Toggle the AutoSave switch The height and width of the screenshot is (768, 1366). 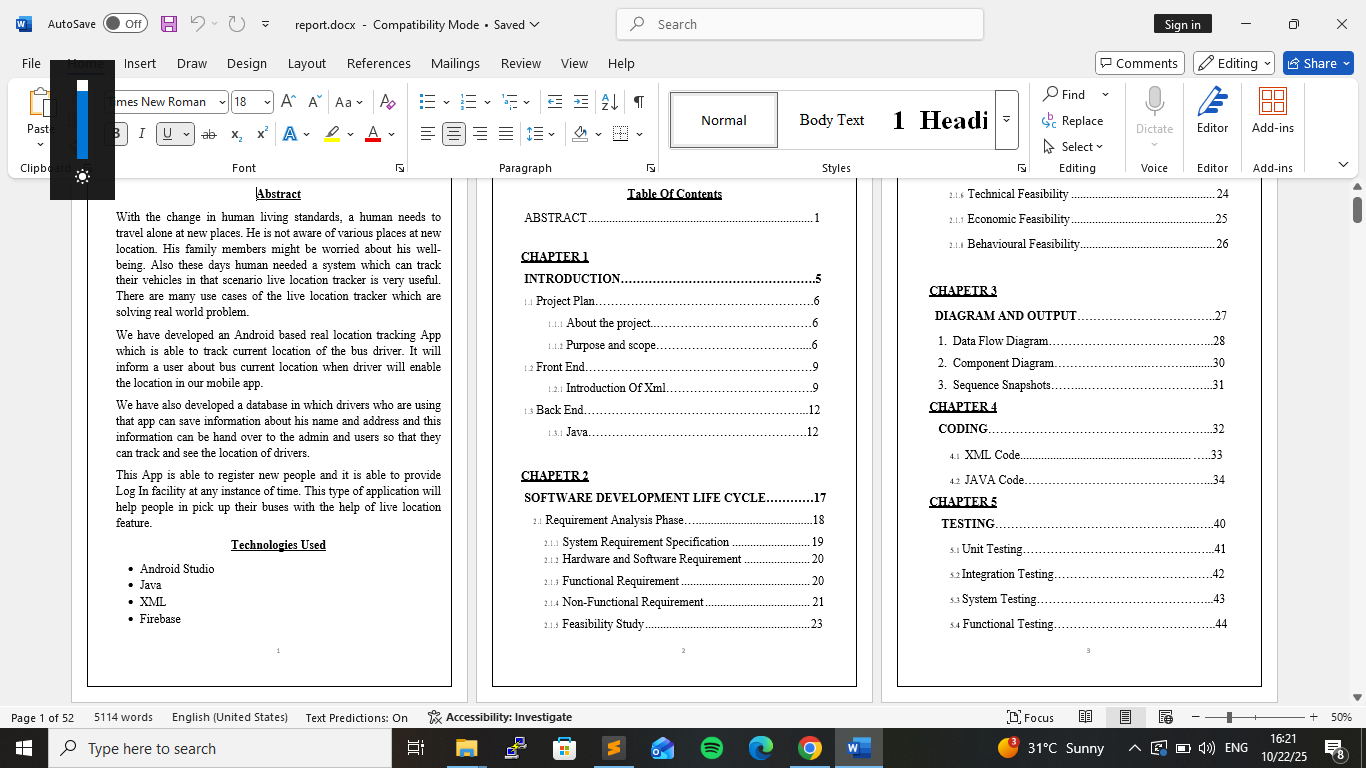click(x=125, y=24)
